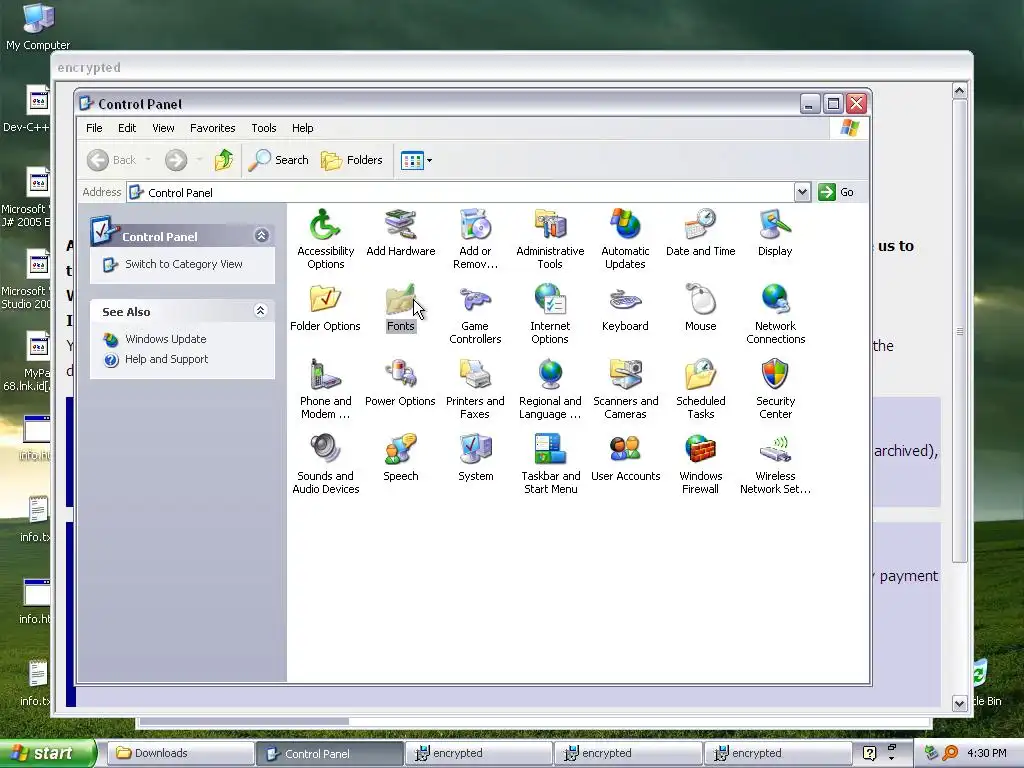Screen dimensions: 1024x768
Task: Open the View menu
Action: pos(163,128)
